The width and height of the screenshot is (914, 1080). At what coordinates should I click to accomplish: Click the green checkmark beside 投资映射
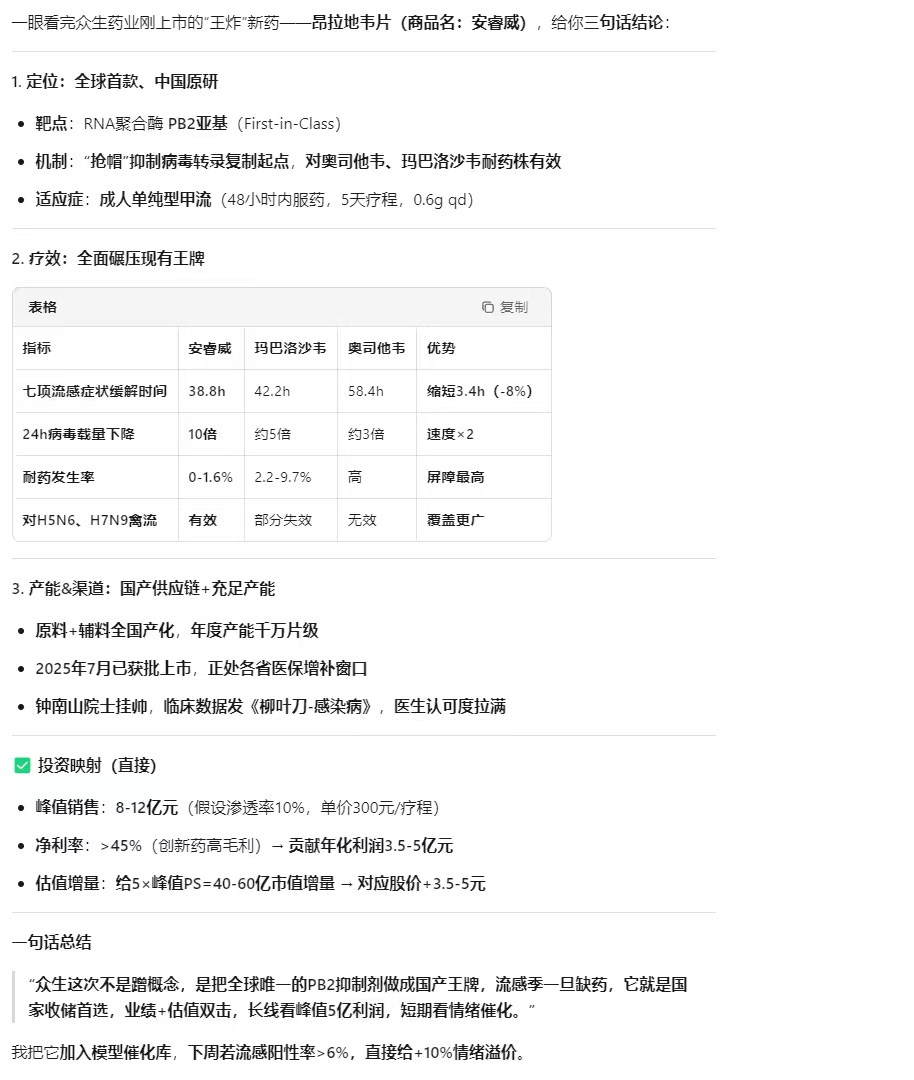point(22,765)
